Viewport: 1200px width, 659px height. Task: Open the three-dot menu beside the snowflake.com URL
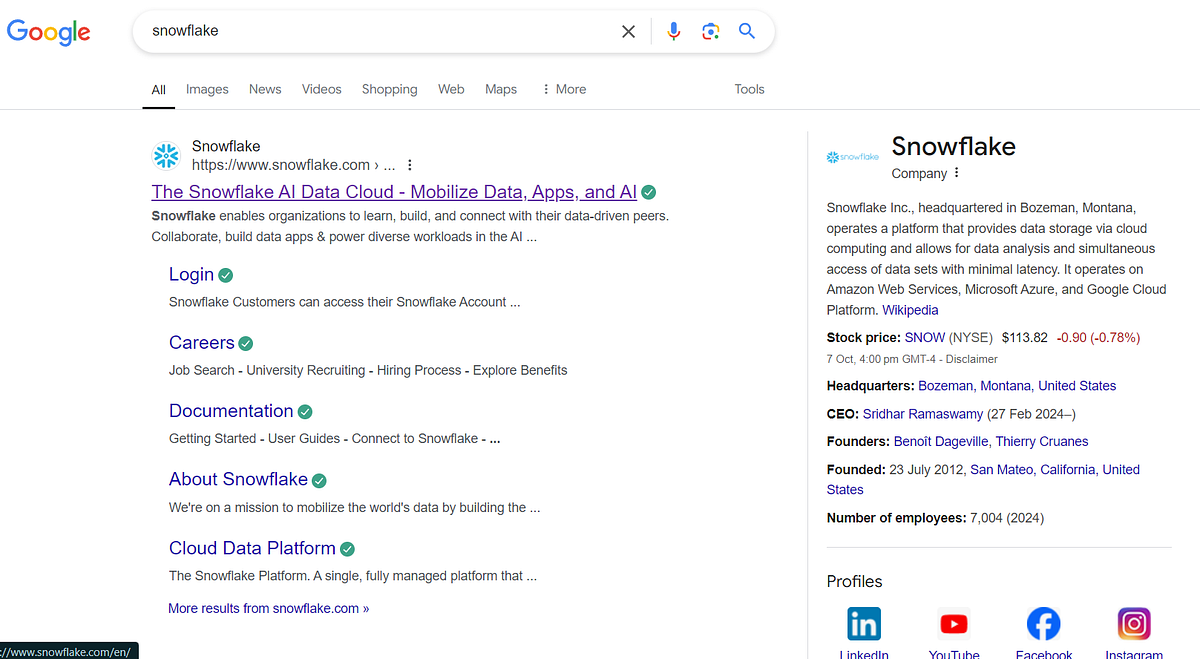coord(409,164)
